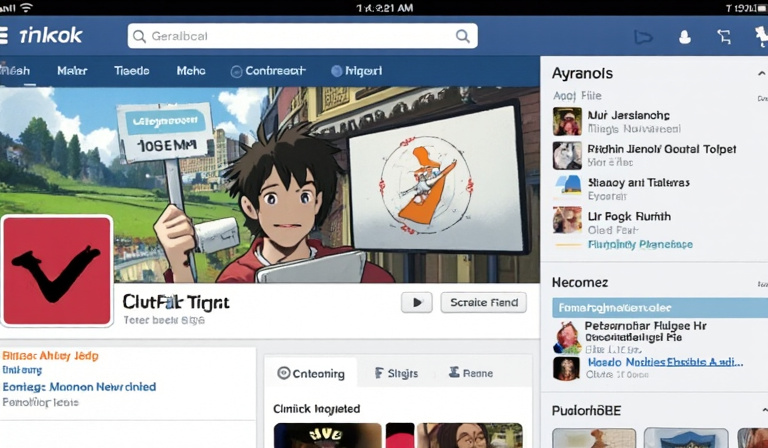The image size is (768, 448).
Task: Open the hamburger menu beside tinkok logo
Action: 3,36
